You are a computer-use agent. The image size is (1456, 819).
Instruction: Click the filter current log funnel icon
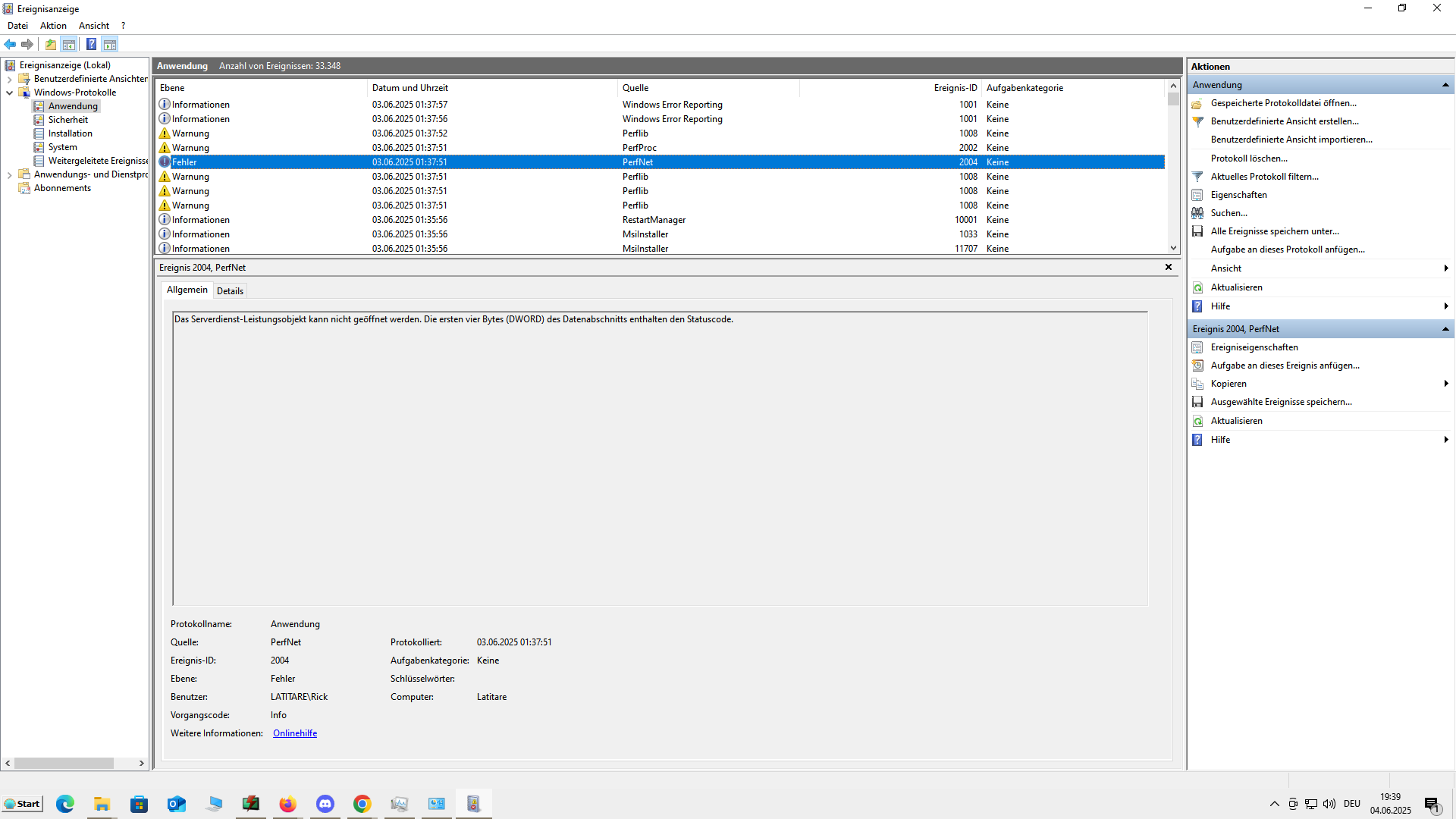tap(1197, 177)
